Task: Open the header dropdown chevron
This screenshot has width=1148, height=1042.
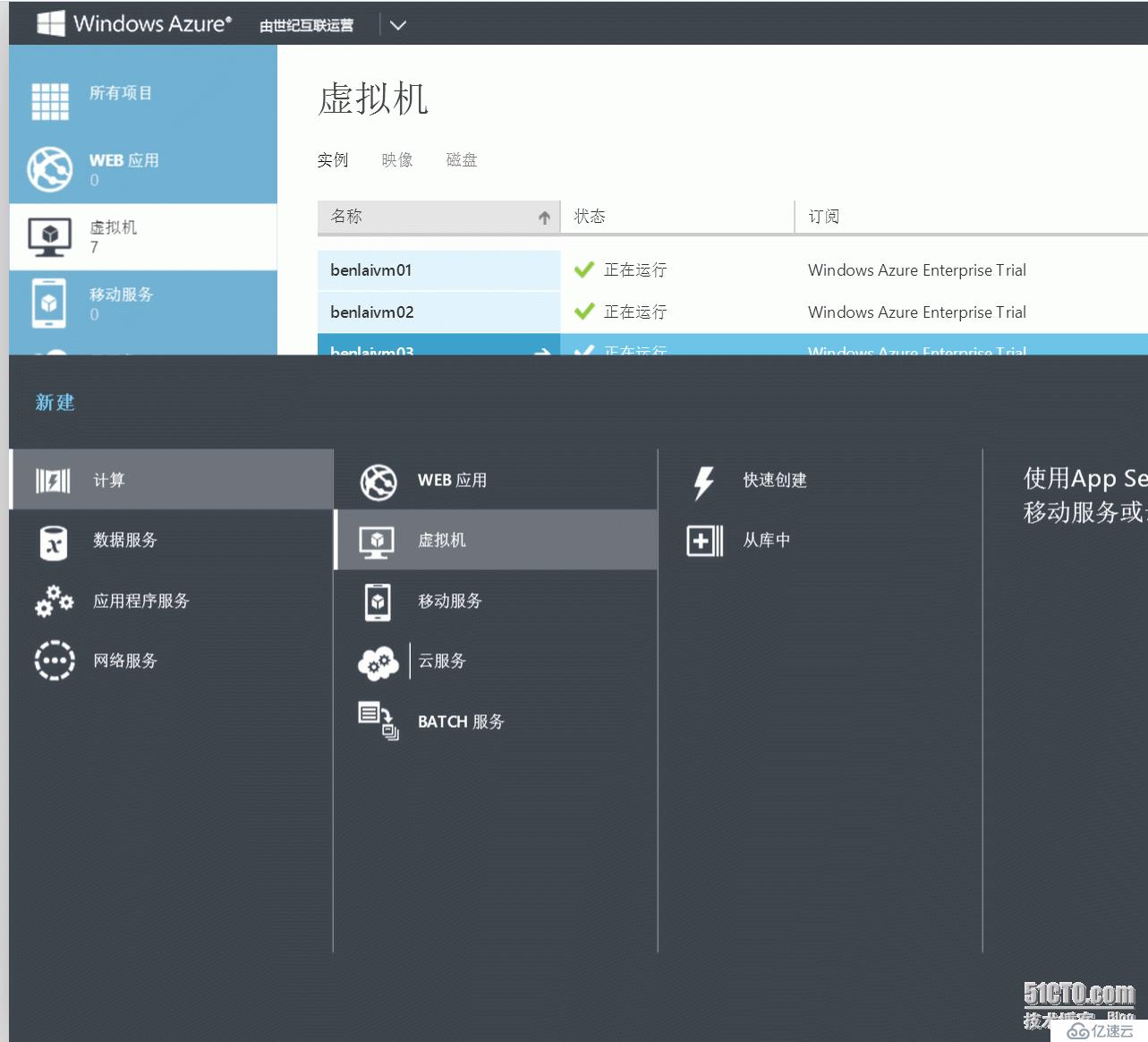Action: [x=398, y=25]
